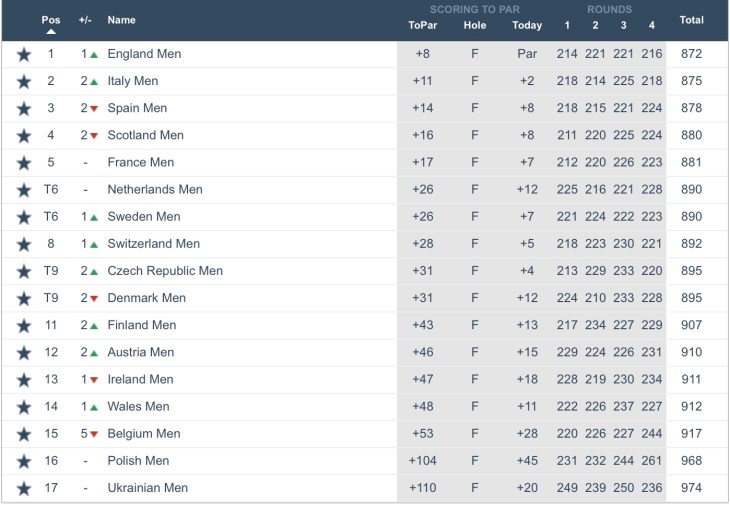Click the favorite star for England Men
The image size is (730, 505).
point(24,54)
